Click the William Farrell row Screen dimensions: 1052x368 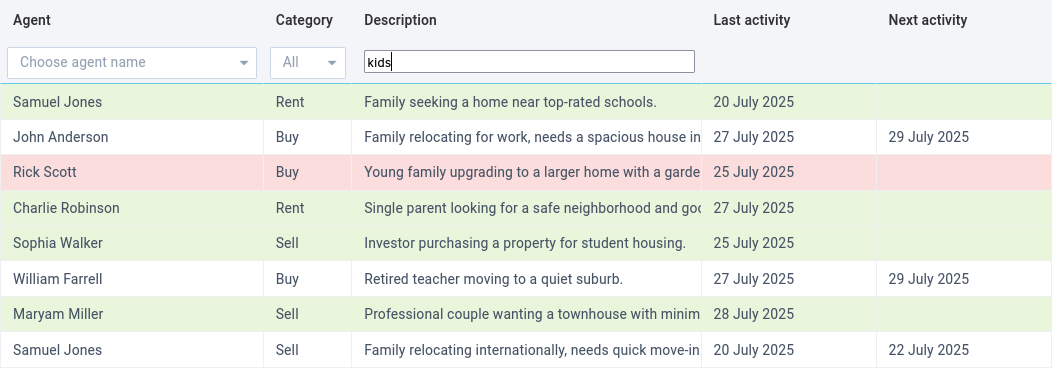tap(526, 279)
